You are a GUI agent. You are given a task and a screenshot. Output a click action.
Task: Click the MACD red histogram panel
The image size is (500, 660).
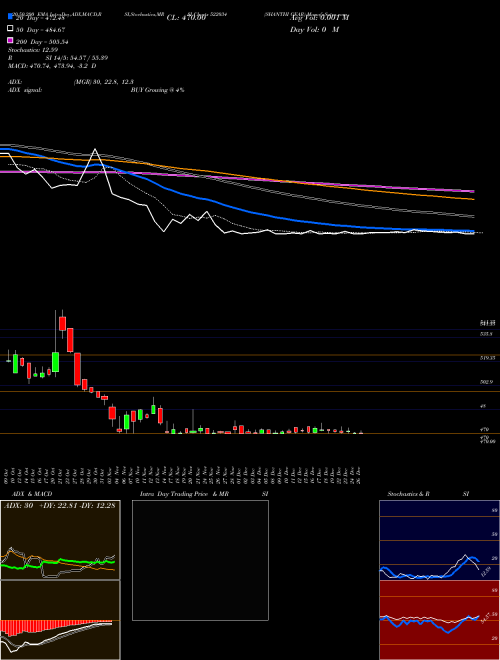click(x=60, y=620)
